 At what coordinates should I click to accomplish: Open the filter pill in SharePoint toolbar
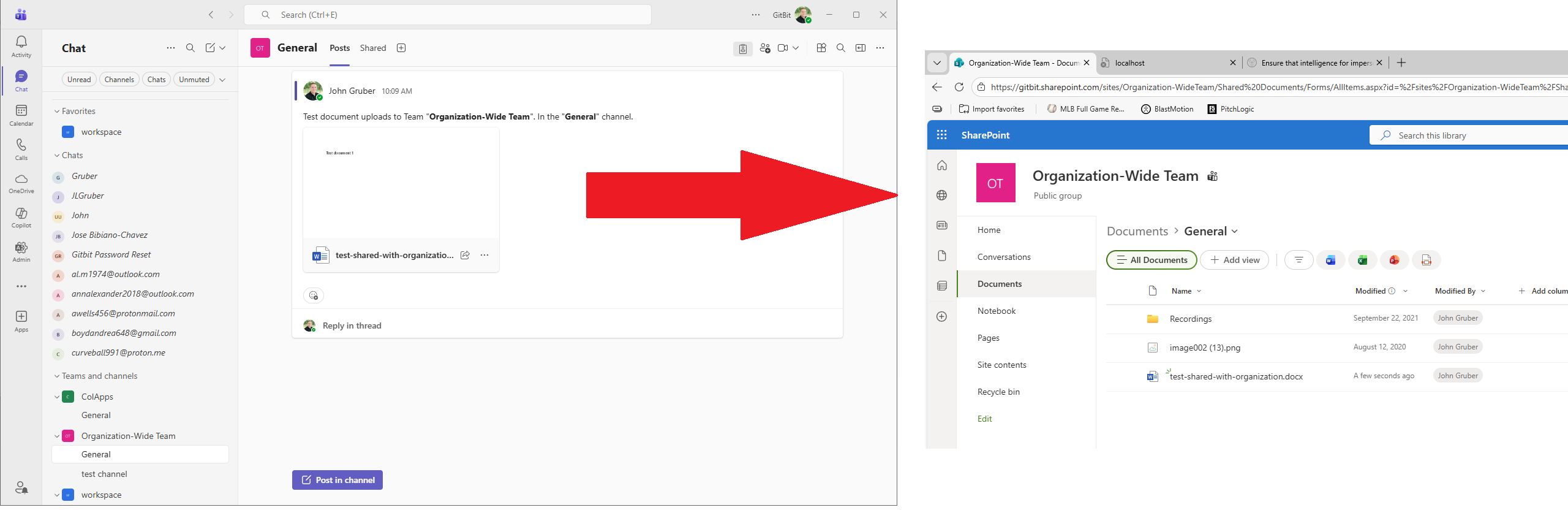[x=1298, y=260]
